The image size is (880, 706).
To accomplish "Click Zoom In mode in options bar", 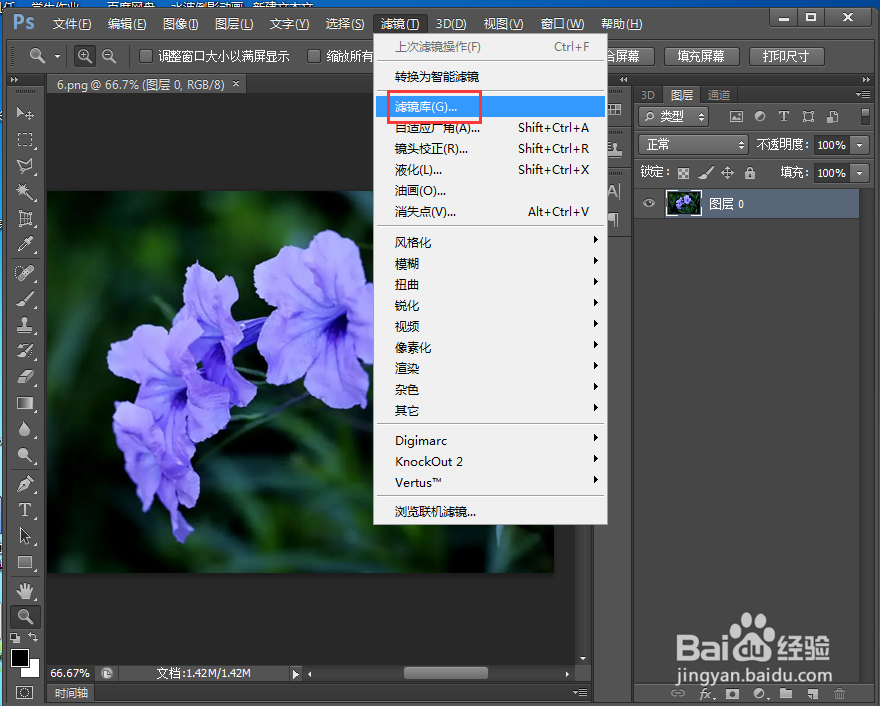I will [85, 56].
